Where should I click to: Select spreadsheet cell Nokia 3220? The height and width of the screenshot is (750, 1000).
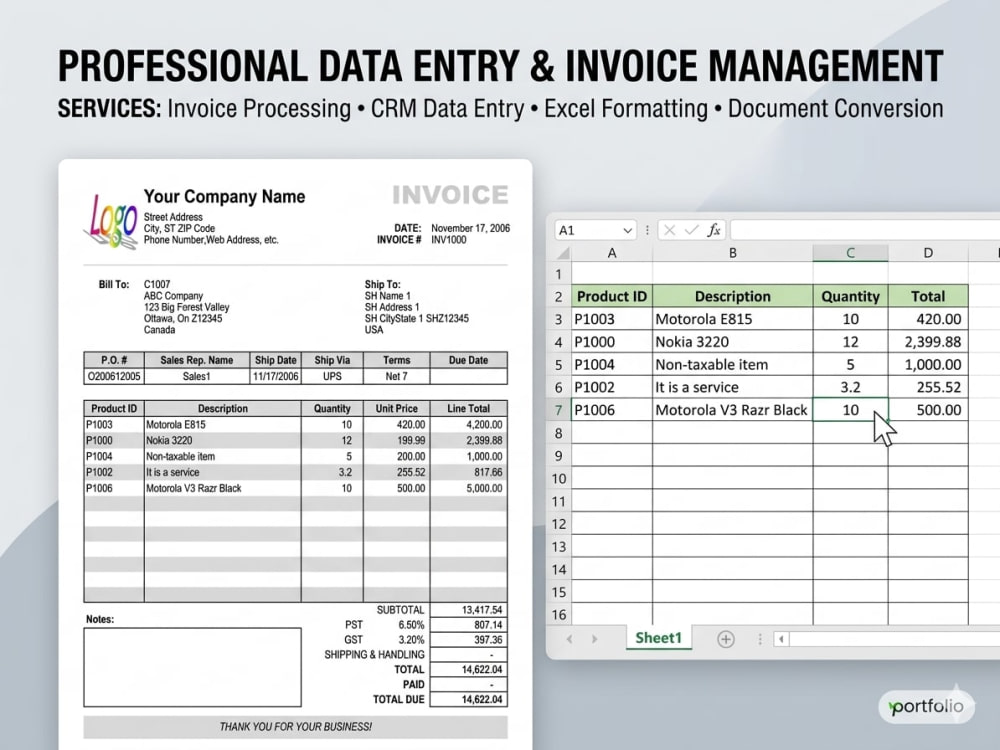click(x=733, y=342)
